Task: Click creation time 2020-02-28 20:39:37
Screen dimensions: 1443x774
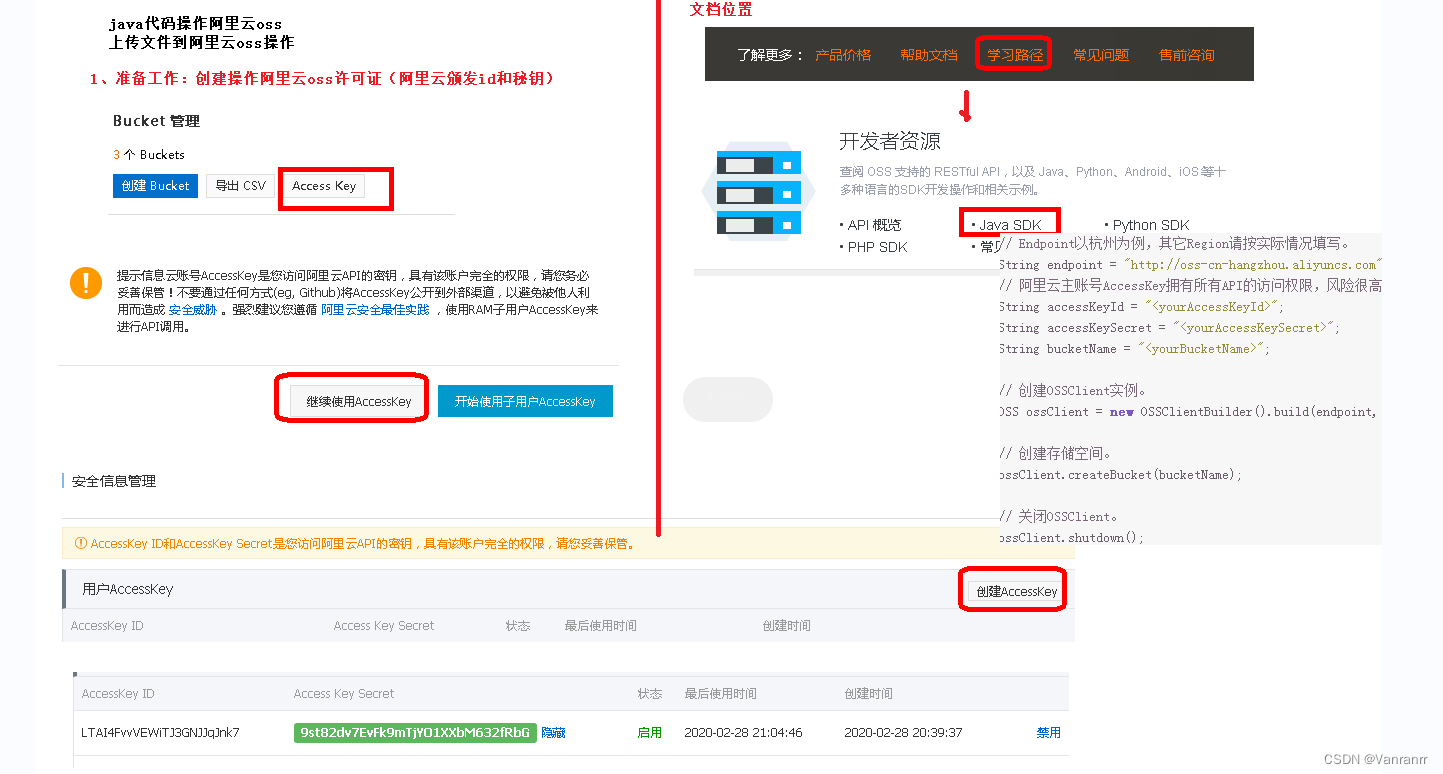Action: point(903,733)
